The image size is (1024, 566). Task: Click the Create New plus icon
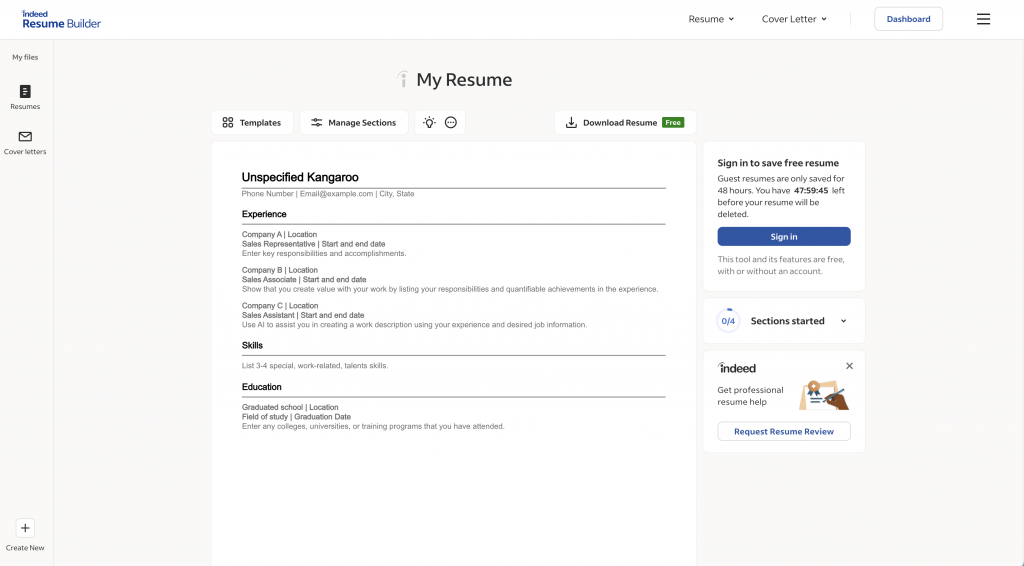click(x=25, y=529)
